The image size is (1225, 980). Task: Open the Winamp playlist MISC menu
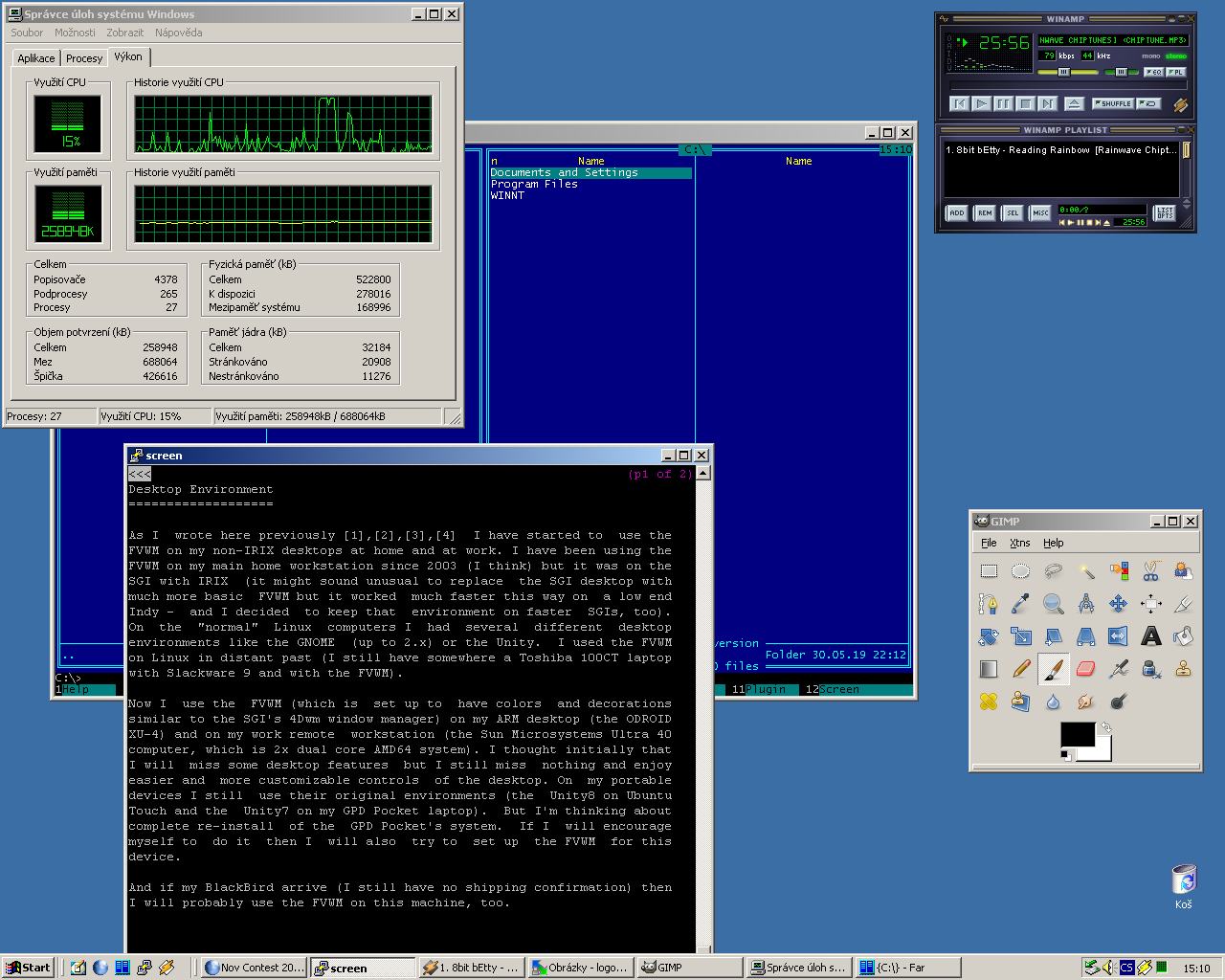1040,213
